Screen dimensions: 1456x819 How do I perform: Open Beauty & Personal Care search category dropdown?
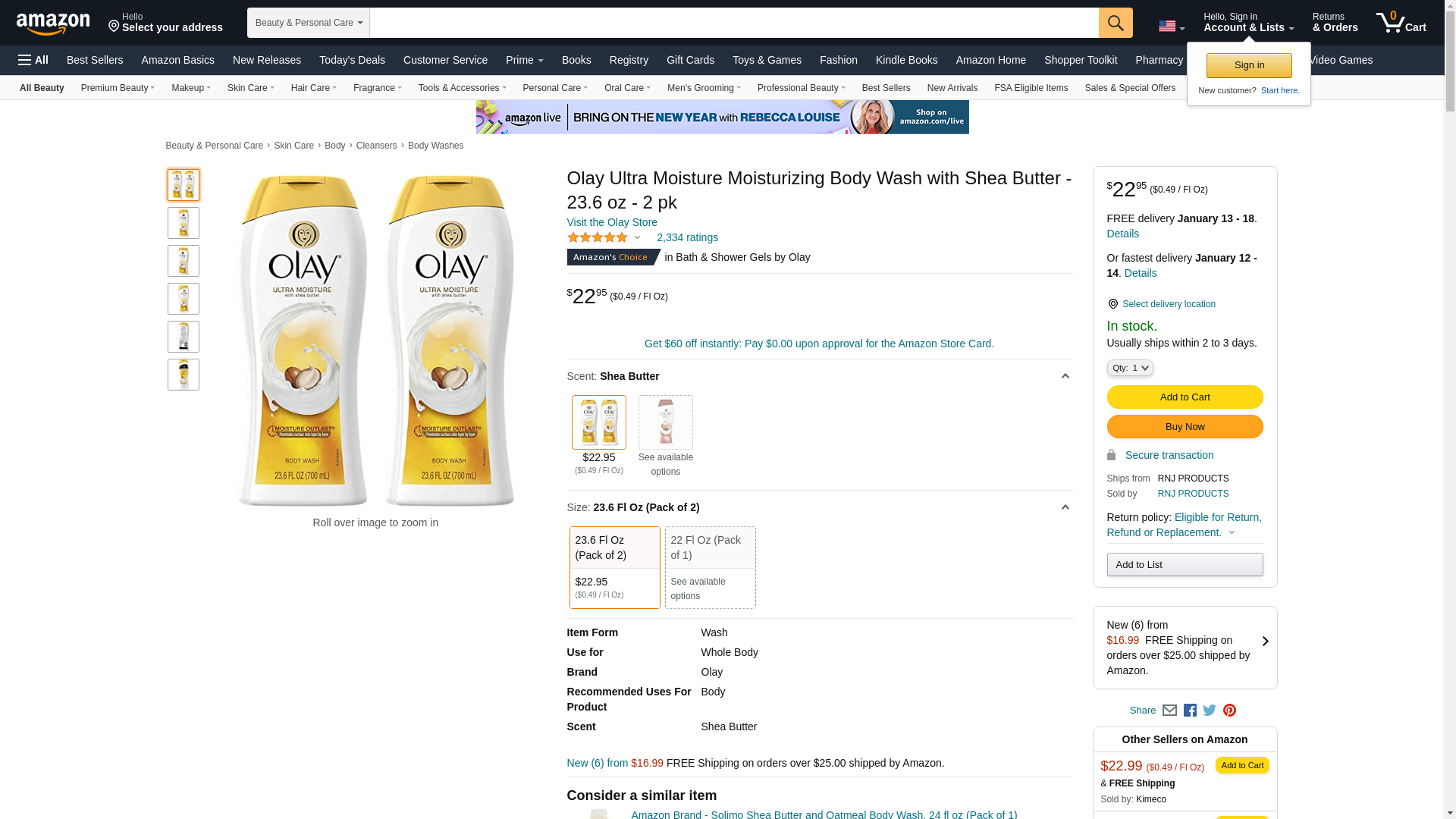(308, 23)
